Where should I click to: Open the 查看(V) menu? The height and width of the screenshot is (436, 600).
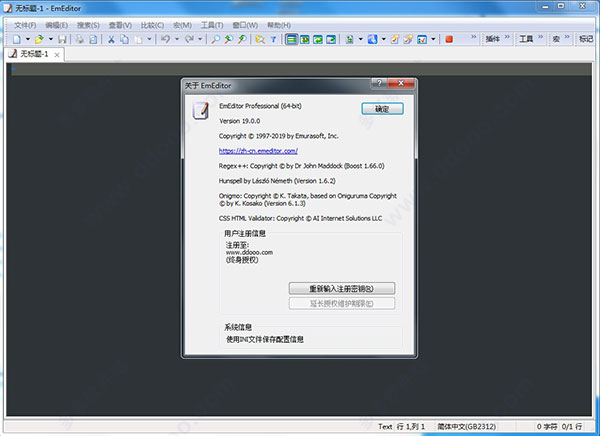pyautogui.click(x=120, y=25)
